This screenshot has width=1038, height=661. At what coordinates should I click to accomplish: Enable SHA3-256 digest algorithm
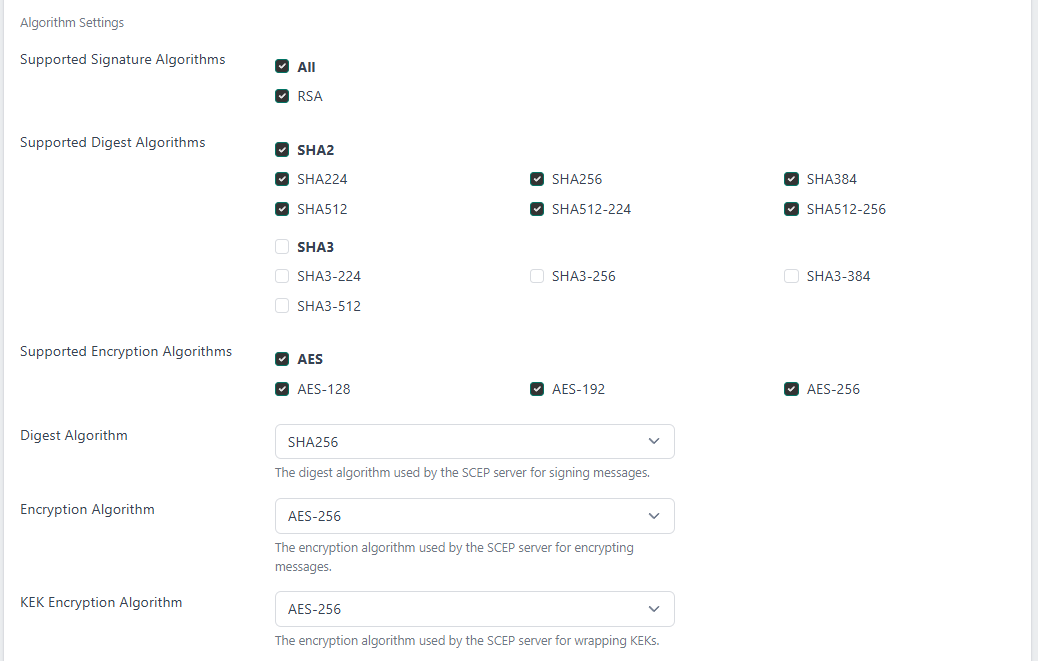point(537,276)
